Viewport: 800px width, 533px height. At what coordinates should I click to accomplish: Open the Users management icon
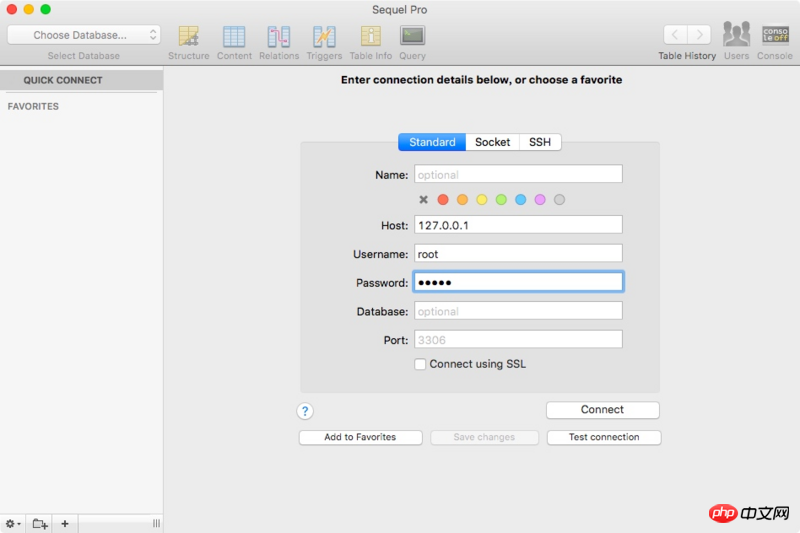pyautogui.click(x=736, y=35)
